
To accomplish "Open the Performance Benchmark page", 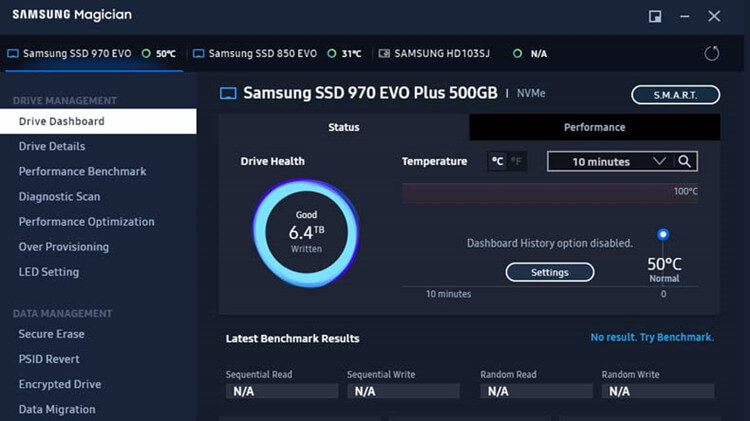I will pos(82,171).
